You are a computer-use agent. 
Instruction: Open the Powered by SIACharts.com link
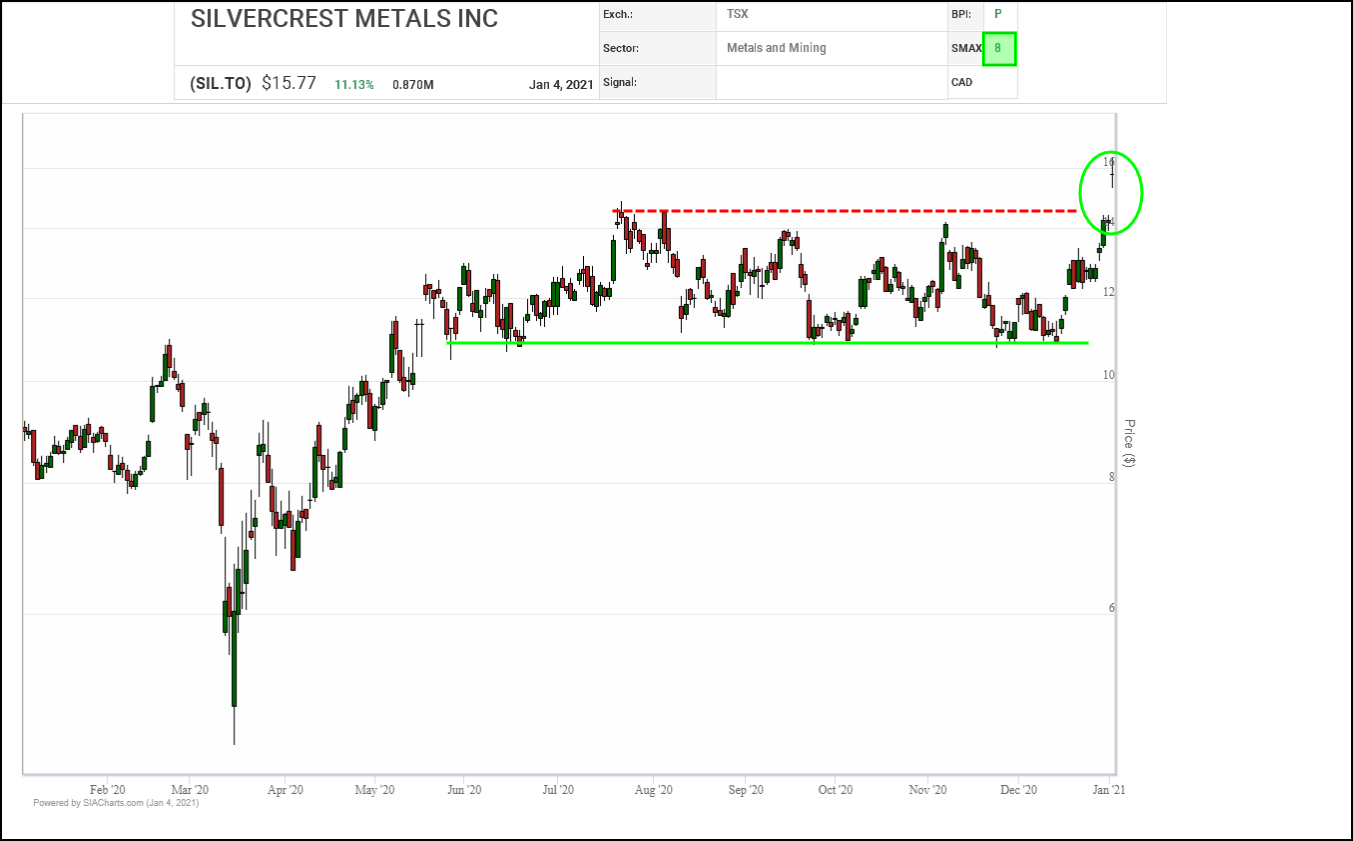point(115,803)
